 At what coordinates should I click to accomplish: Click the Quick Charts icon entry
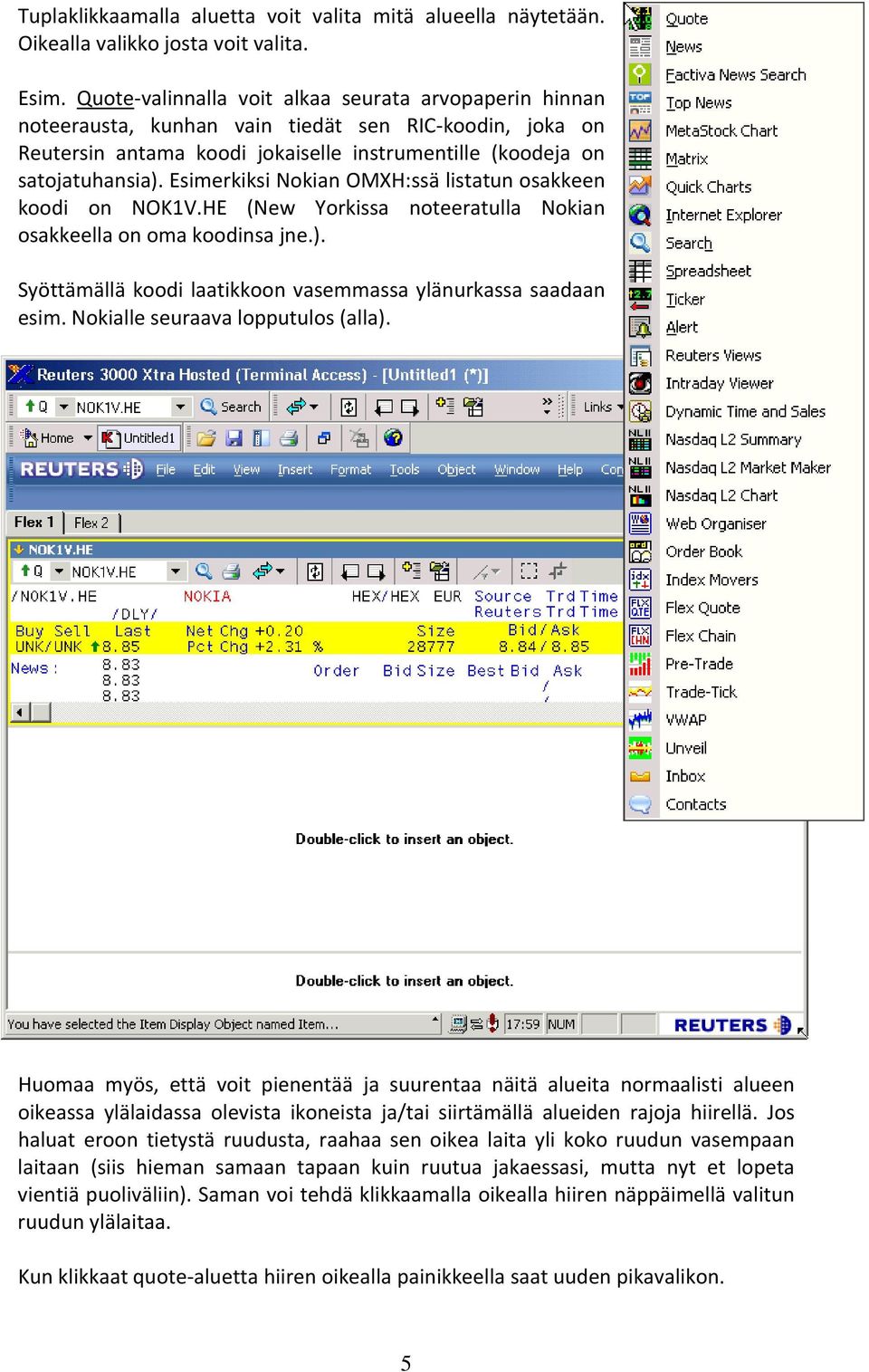click(640, 187)
